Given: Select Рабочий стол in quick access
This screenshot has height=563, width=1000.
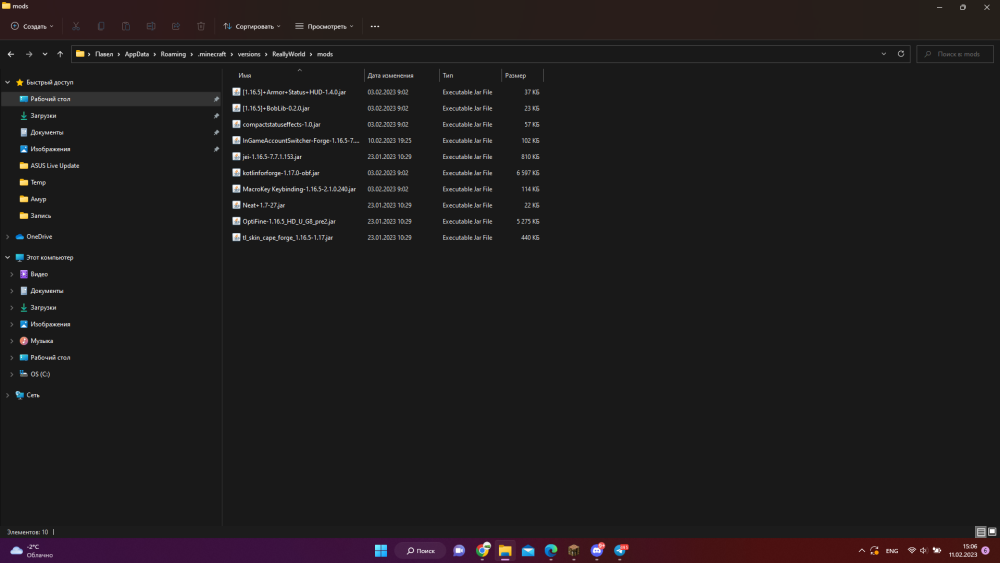Looking at the screenshot, I should pos(112,99).
